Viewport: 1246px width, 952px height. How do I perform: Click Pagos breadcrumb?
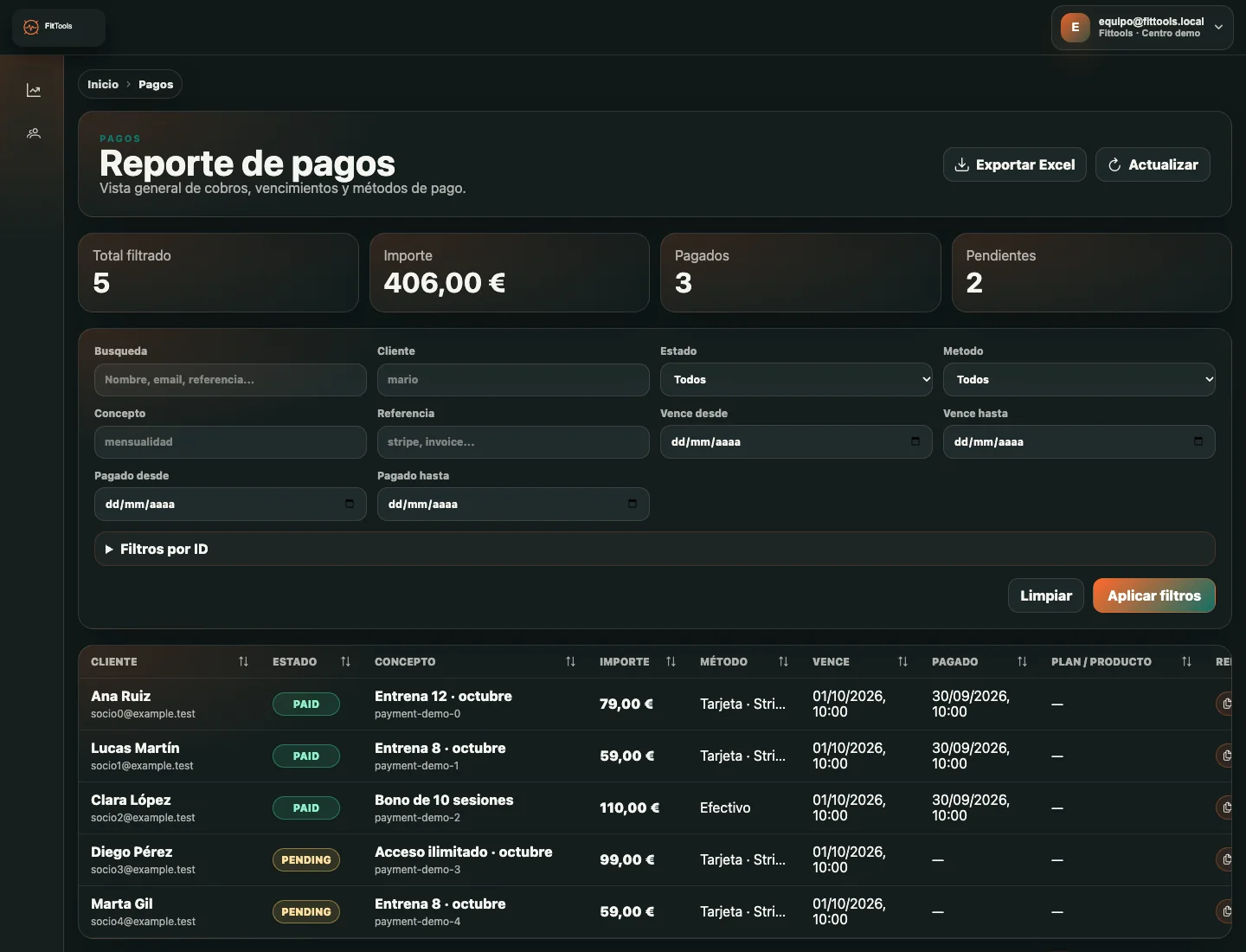point(156,84)
